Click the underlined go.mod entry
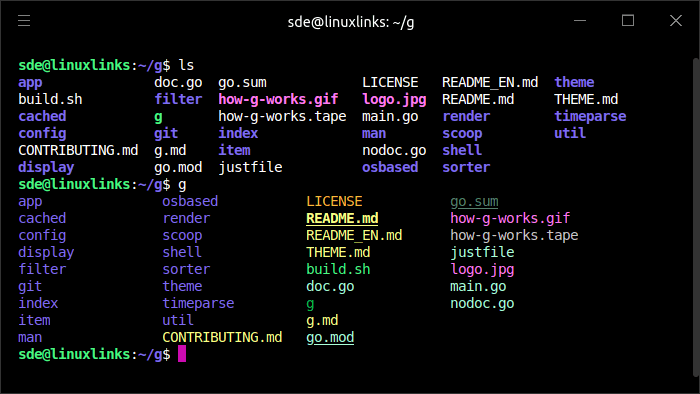 click(330, 337)
